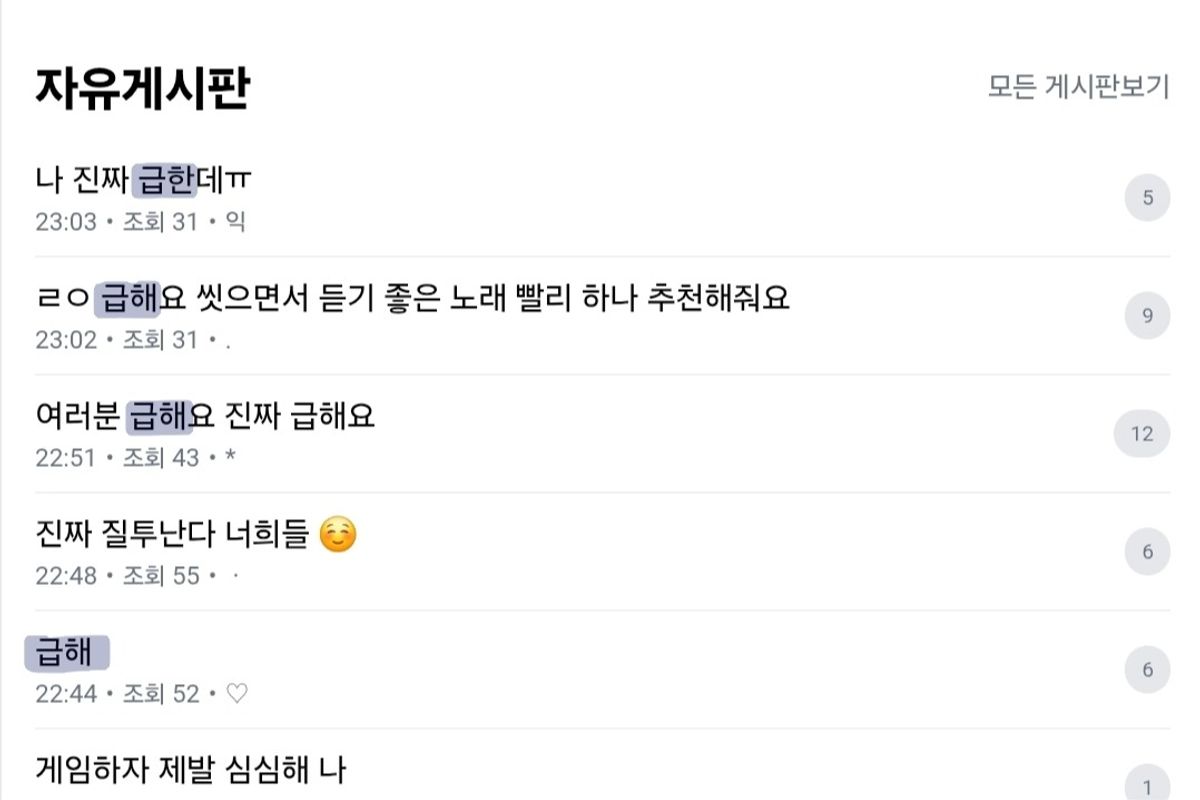Click the smiling emoji in the "질투난다" title
1200x800 pixels.
click(x=338, y=537)
